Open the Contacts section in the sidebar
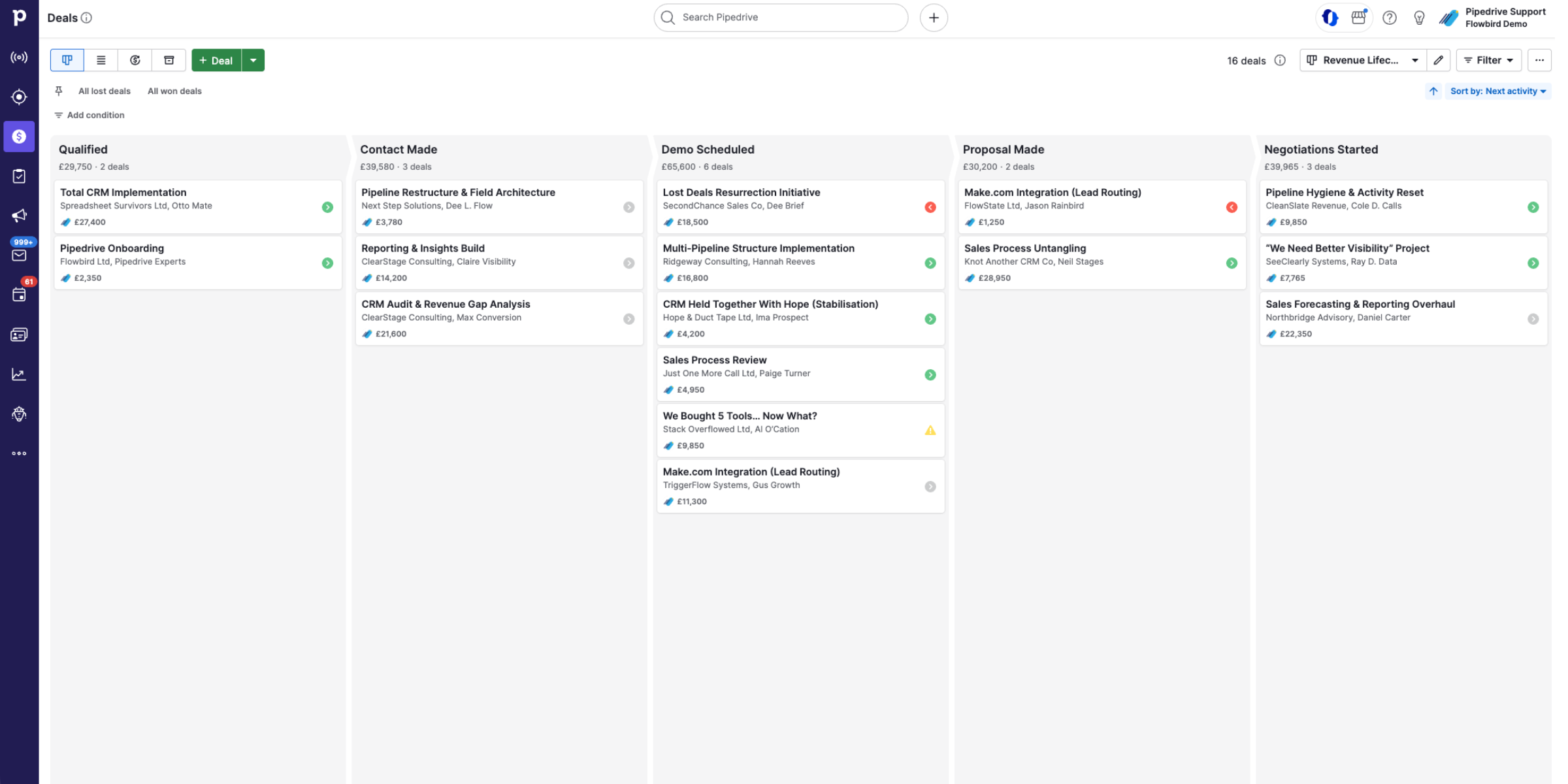 (19, 334)
